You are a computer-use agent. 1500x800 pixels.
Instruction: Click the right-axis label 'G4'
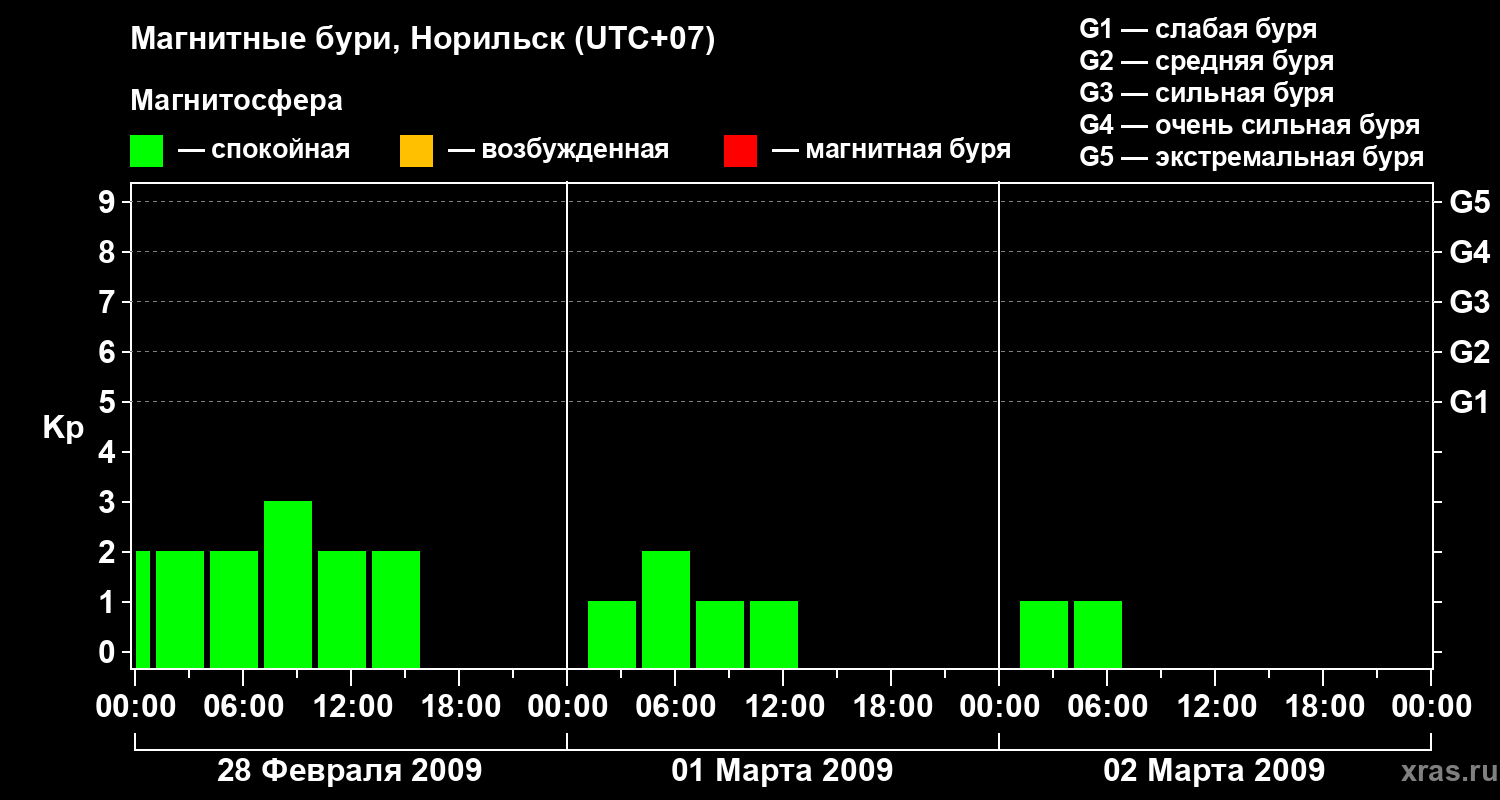pyautogui.click(x=1469, y=252)
